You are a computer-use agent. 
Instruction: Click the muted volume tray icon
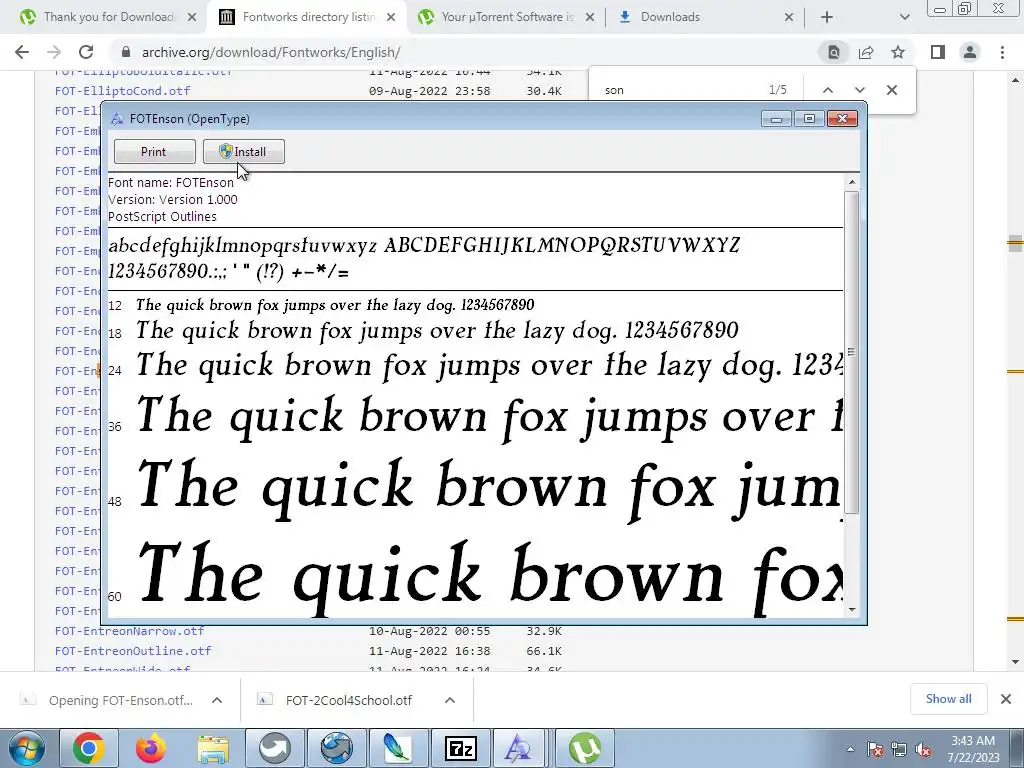pos(923,750)
